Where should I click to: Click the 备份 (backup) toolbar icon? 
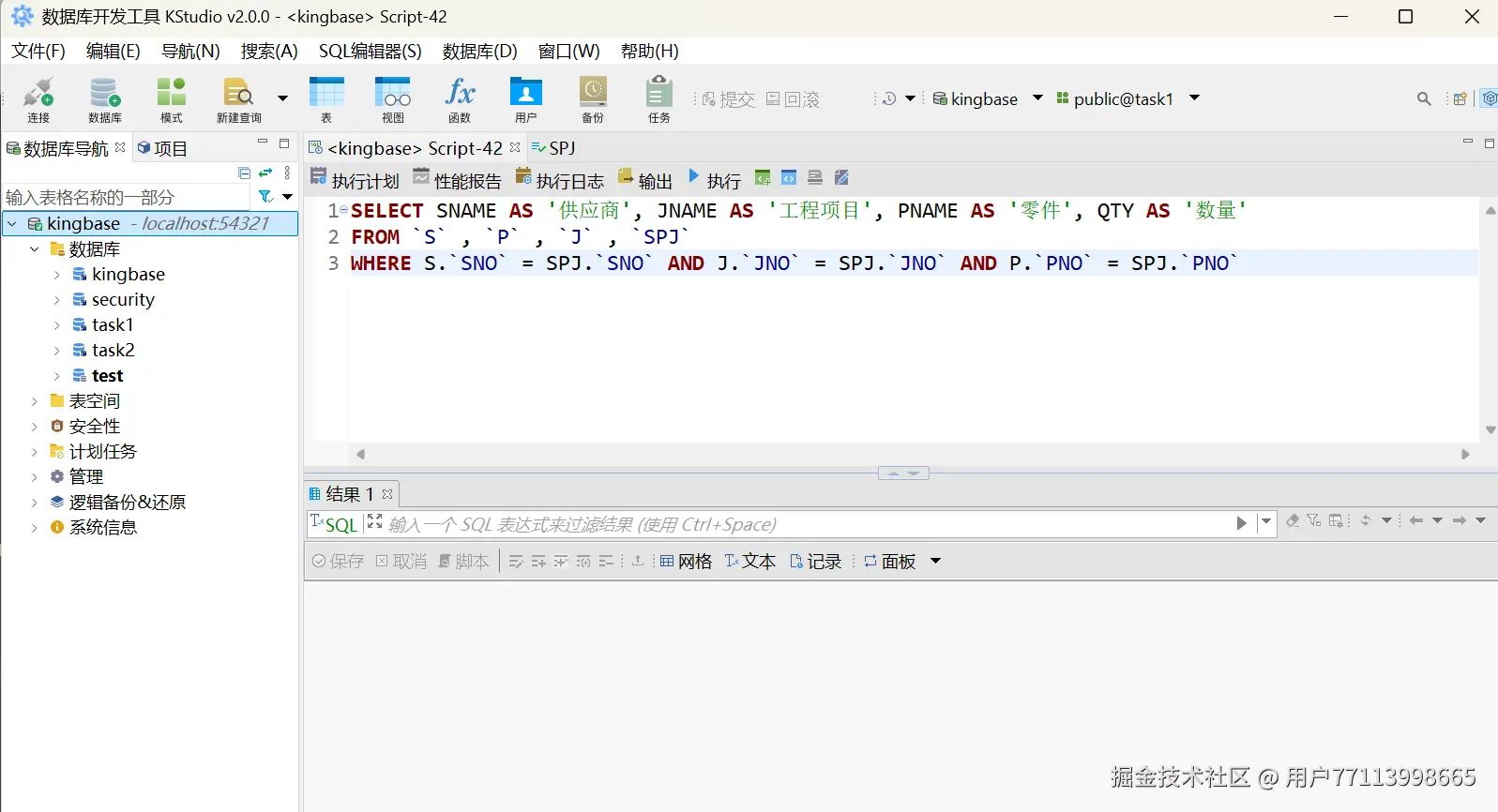pyautogui.click(x=593, y=99)
